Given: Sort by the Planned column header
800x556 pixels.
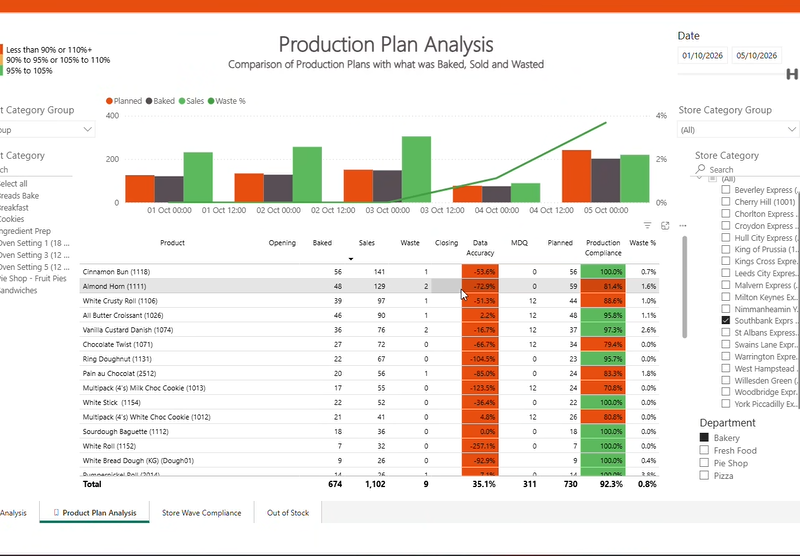Looking at the screenshot, I should (x=560, y=243).
